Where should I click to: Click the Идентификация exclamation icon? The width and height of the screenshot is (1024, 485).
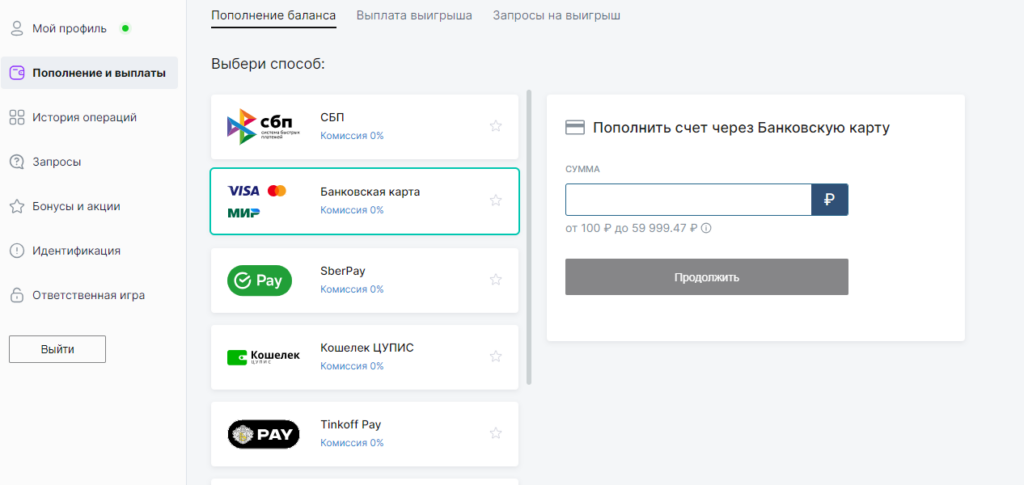[x=17, y=251]
